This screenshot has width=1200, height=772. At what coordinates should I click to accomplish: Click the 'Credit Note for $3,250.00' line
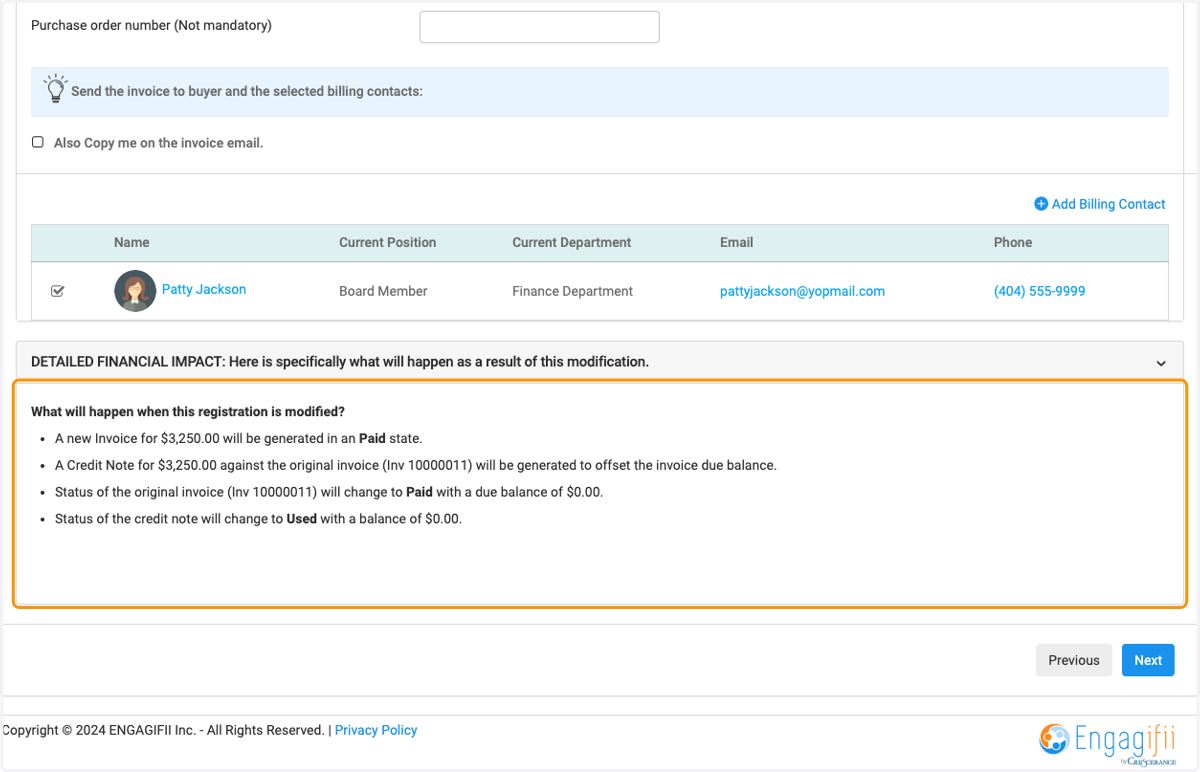pyautogui.click(x=416, y=465)
